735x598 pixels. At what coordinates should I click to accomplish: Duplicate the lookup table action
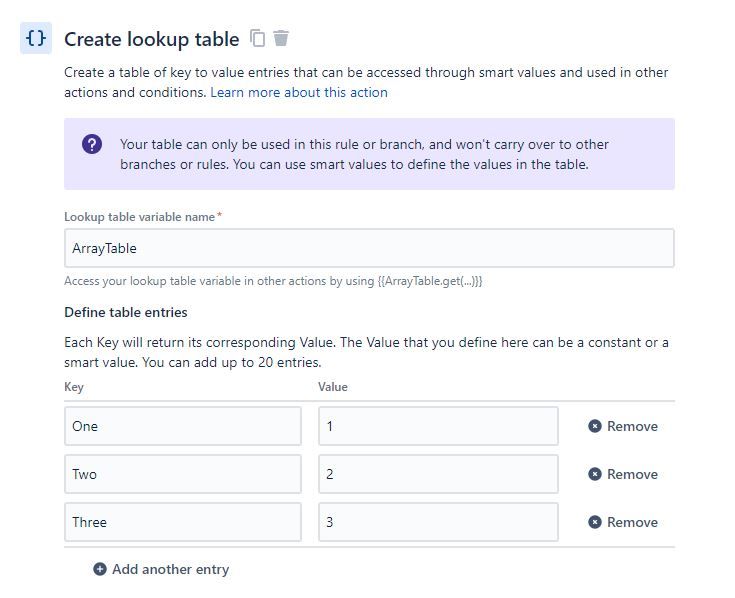258,38
